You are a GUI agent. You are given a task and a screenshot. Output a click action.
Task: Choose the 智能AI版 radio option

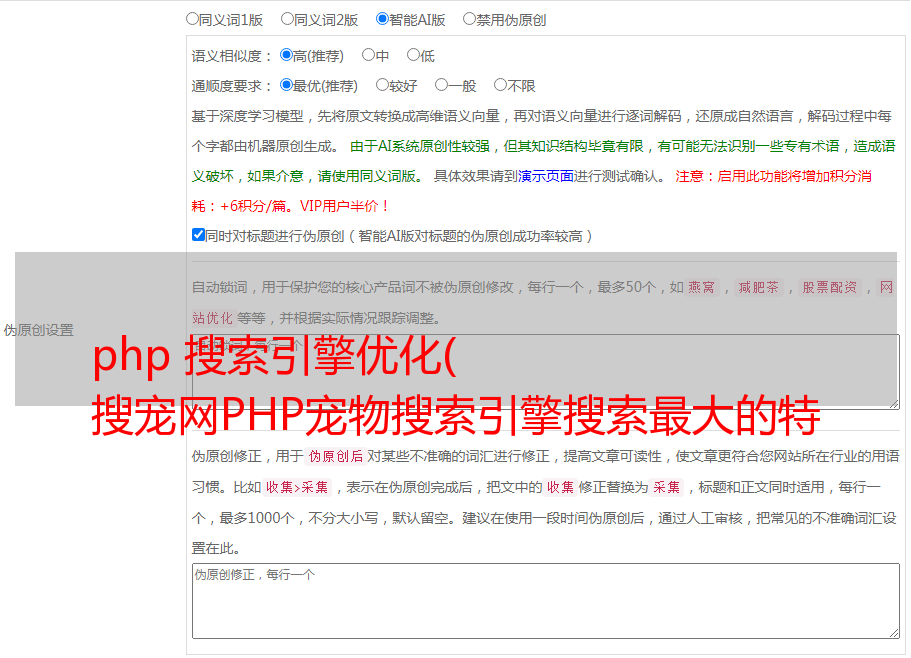382,19
